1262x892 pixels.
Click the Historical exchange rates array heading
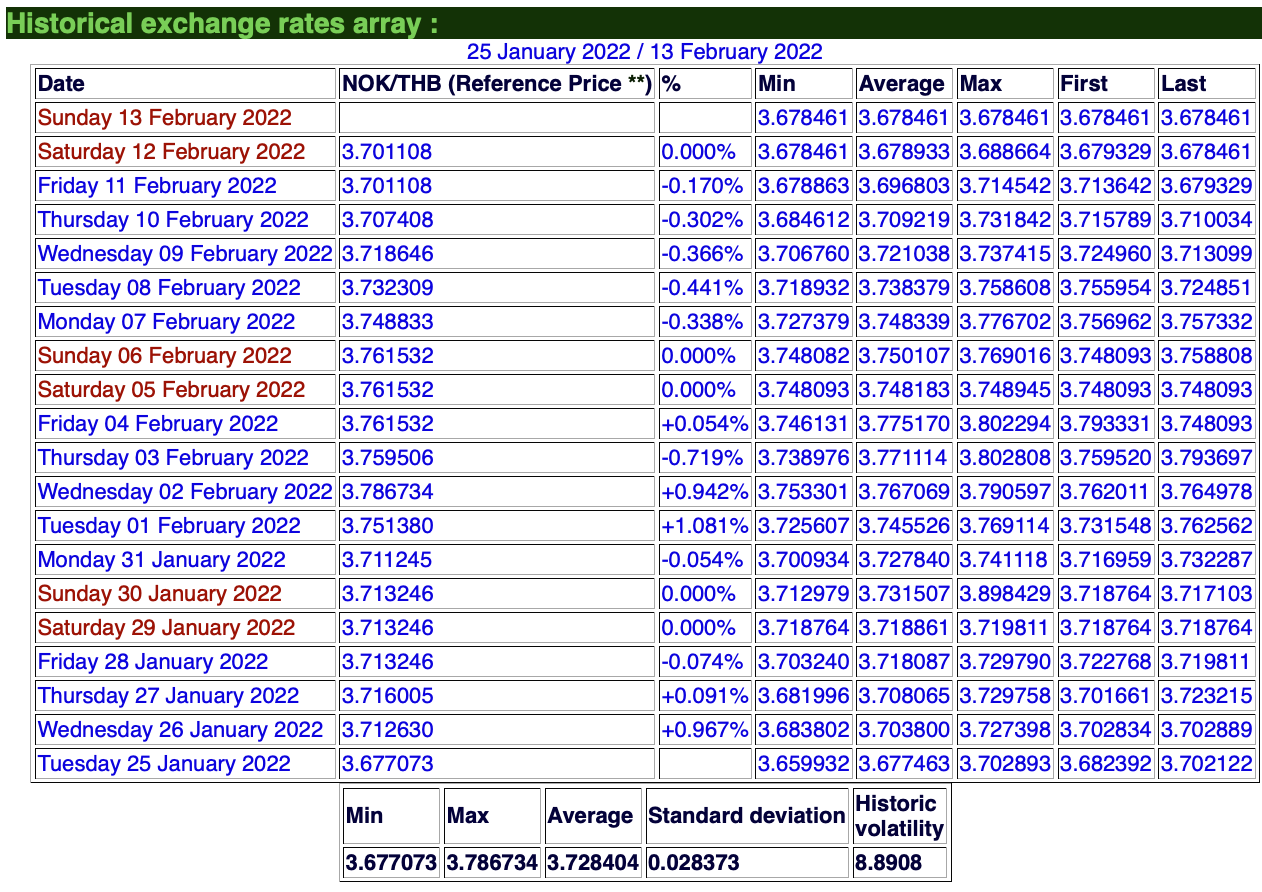222,24
